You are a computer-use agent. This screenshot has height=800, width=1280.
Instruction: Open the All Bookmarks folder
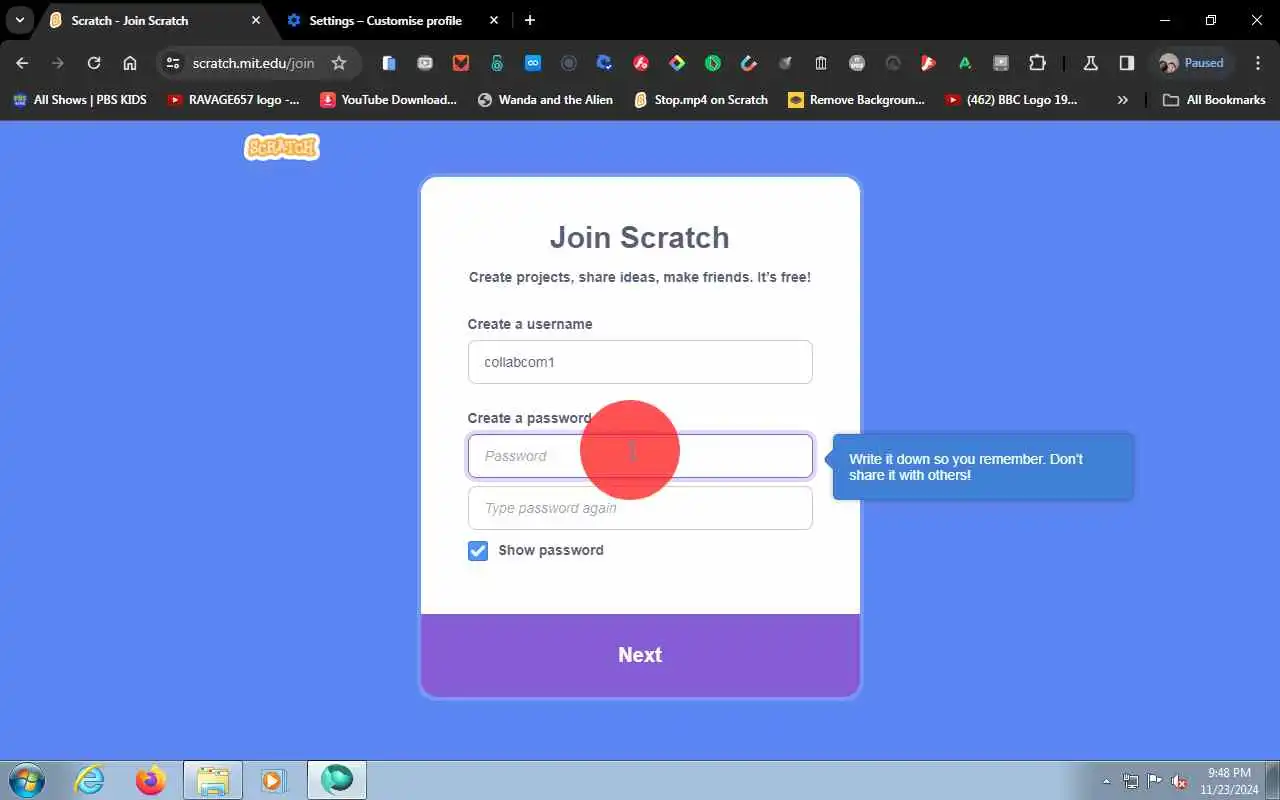click(x=1215, y=100)
